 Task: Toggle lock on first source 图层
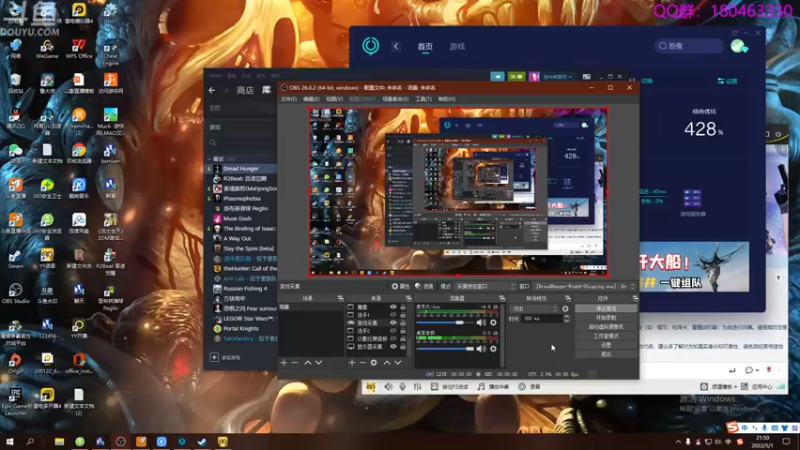(403, 307)
